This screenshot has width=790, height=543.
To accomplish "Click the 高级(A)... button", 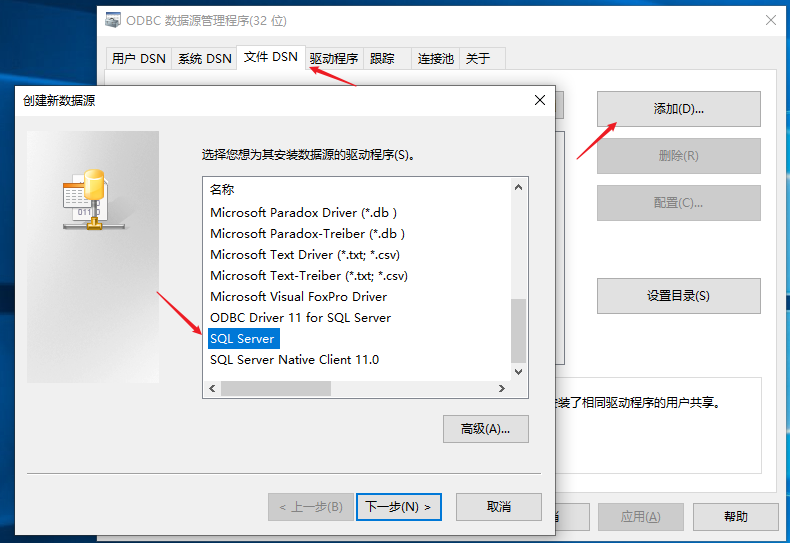I will [x=486, y=429].
